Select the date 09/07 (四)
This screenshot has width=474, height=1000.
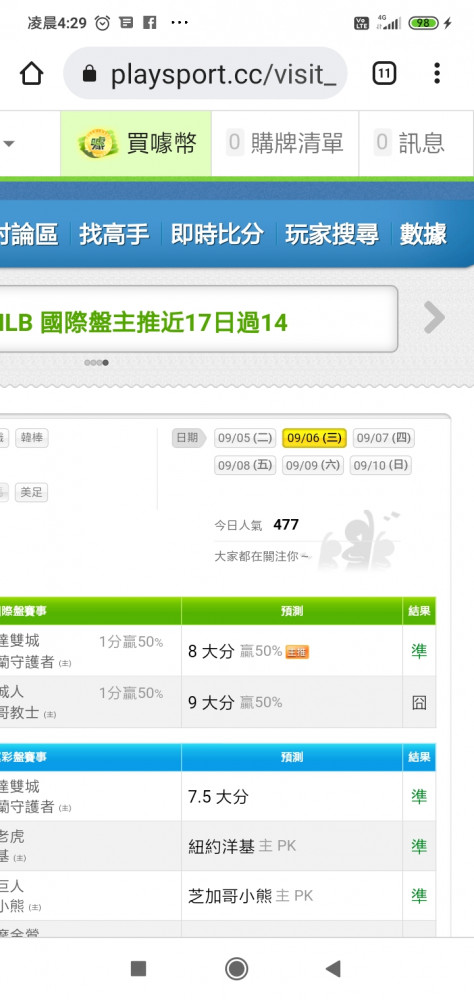(383, 438)
